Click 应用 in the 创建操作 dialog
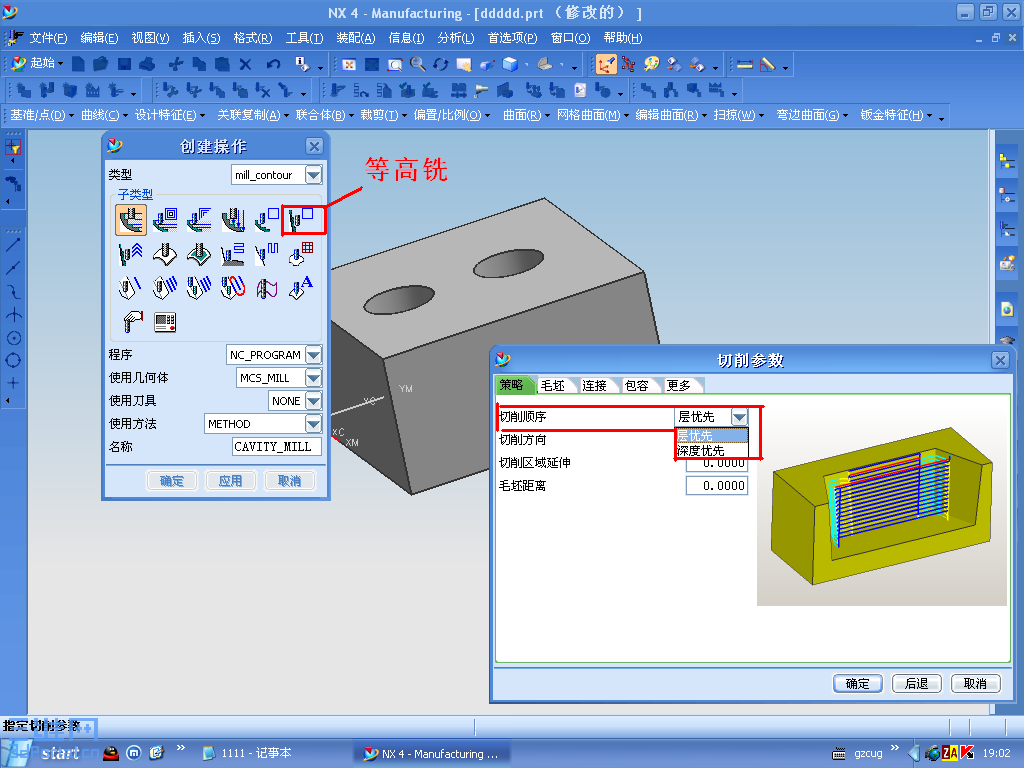Image resolution: width=1024 pixels, height=768 pixels. click(x=231, y=481)
